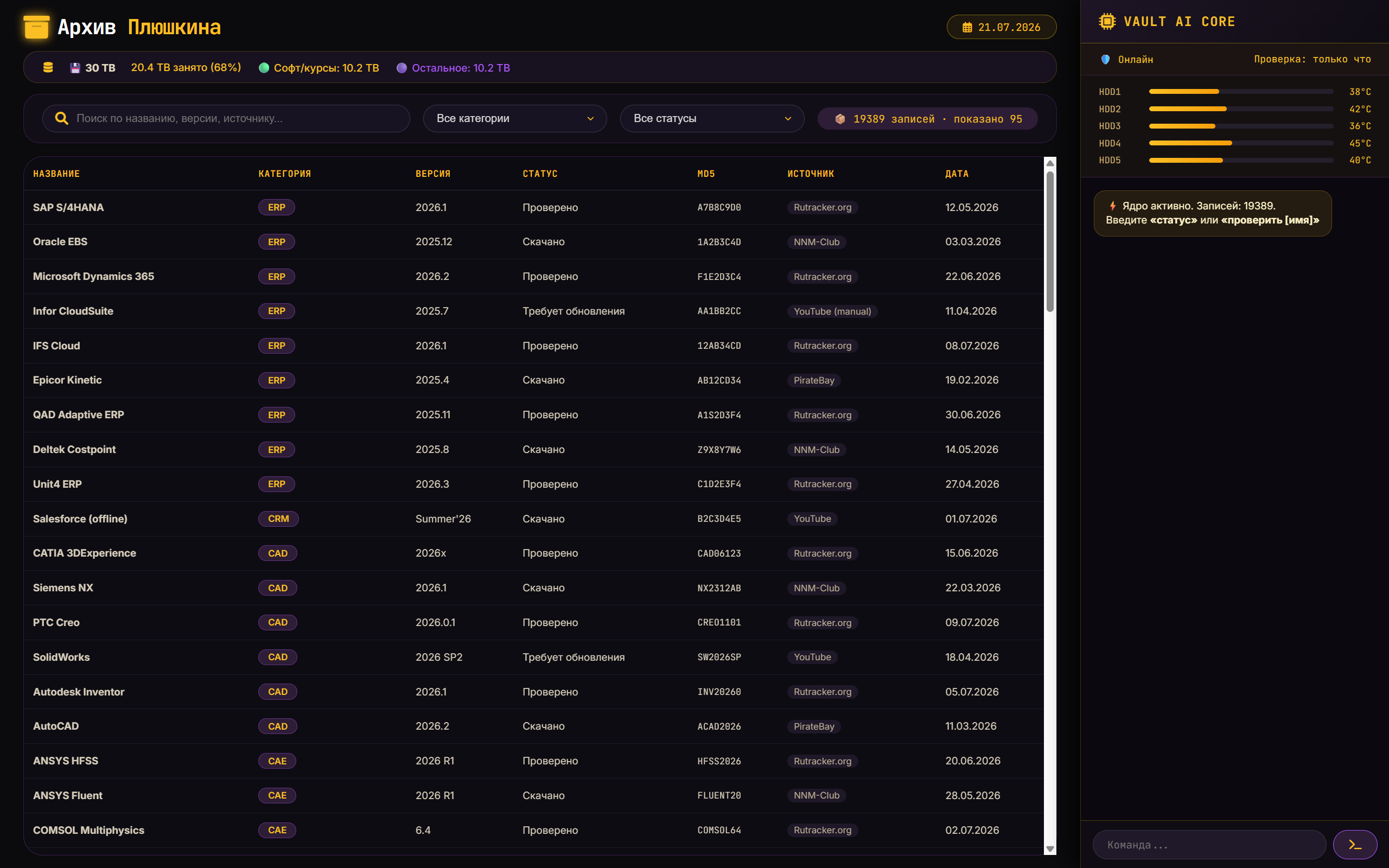Click the floppy disk icon next to 30 ТВ

tap(75, 68)
